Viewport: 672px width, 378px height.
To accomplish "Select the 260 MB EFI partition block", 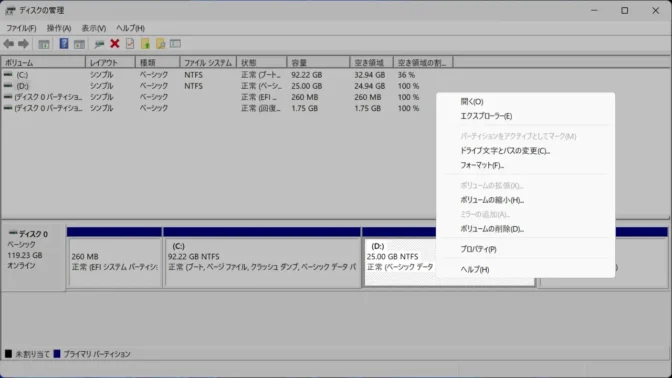I will click(x=115, y=262).
